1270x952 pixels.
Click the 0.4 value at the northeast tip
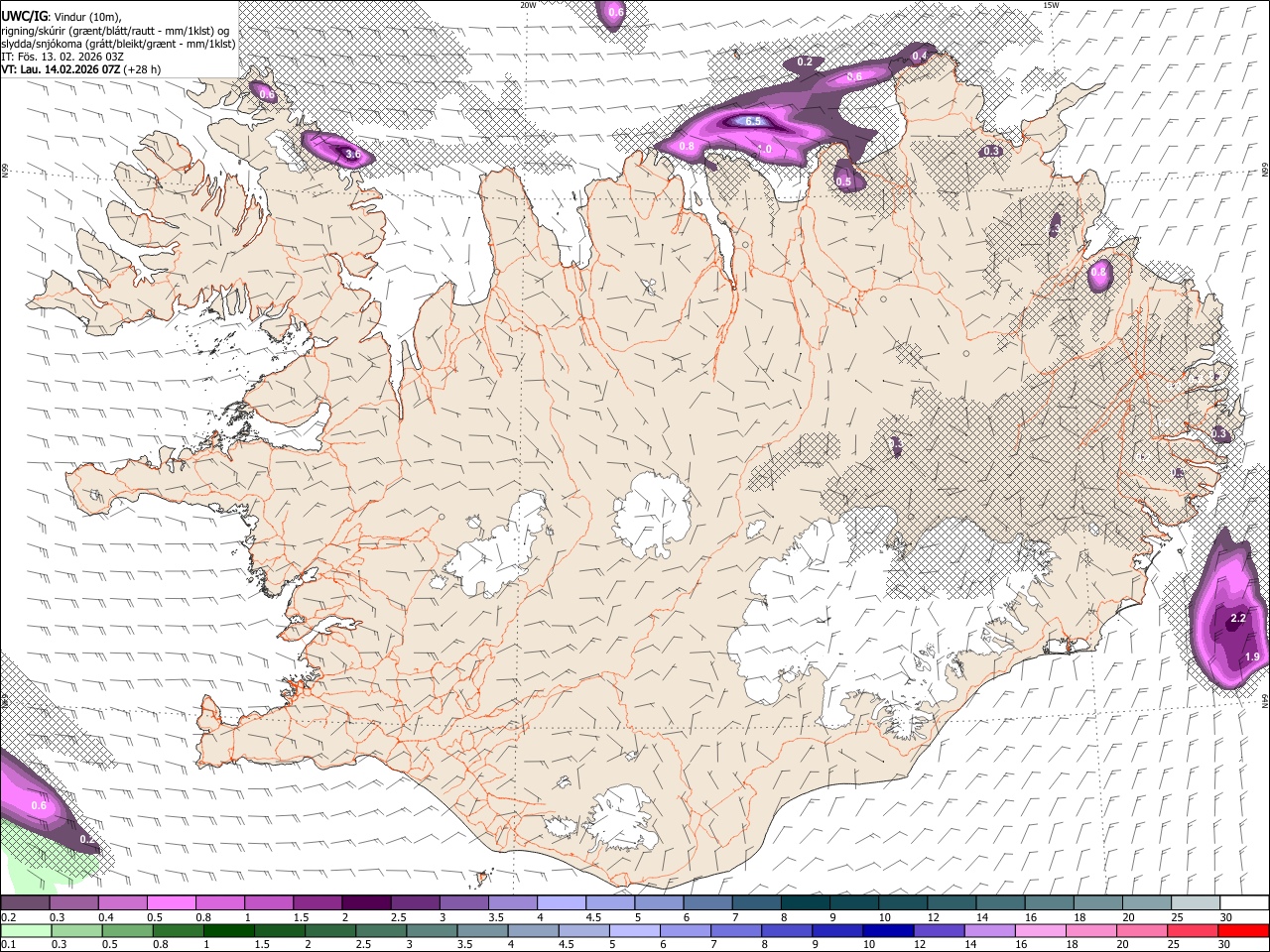[919, 57]
